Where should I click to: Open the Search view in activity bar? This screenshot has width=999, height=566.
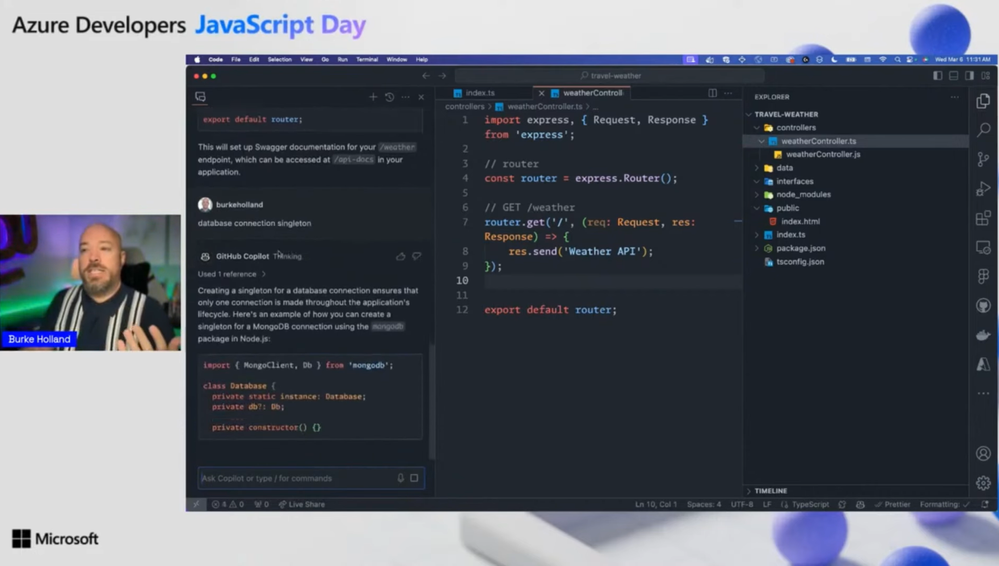[x=983, y=130]
